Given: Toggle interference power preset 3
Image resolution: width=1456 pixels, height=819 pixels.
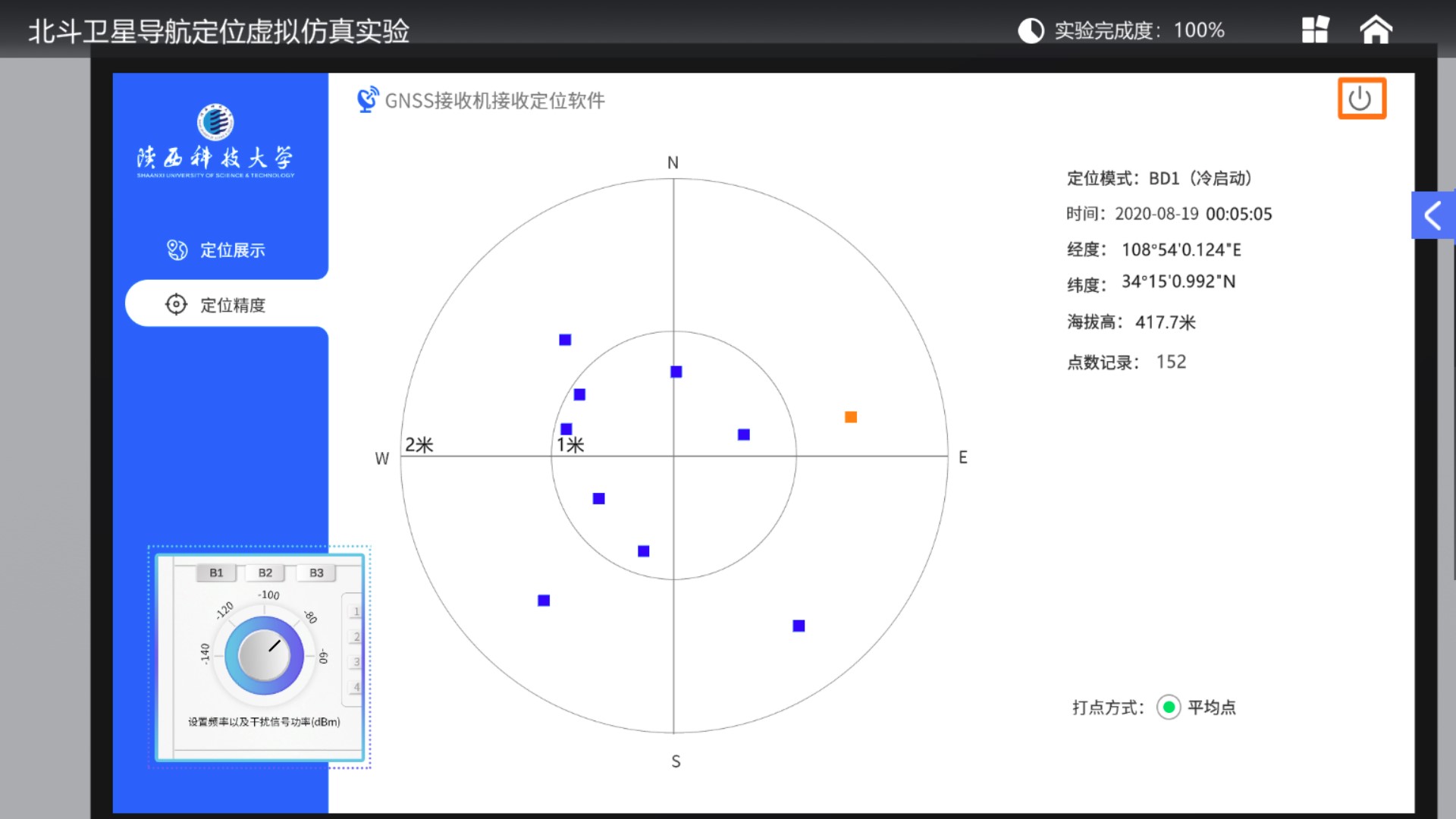Looking at the screenshot, I should coord(355,661).
